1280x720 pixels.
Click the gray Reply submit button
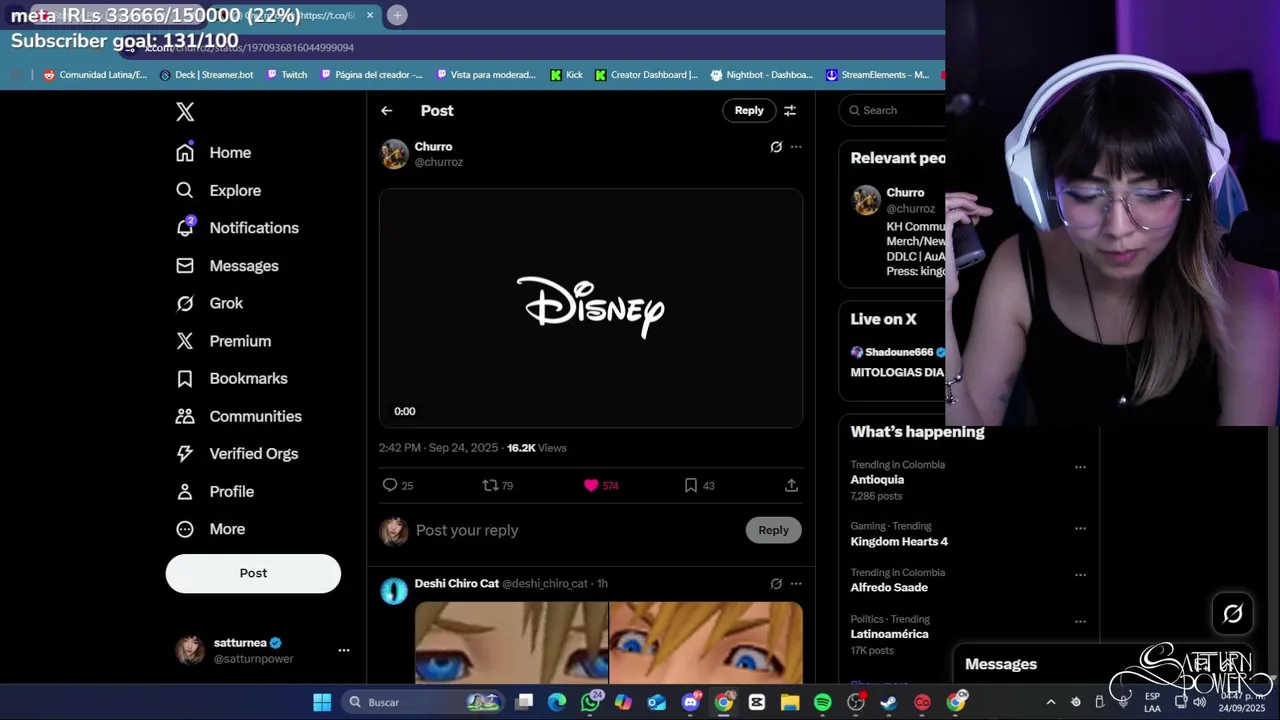pyautogui.click(x=773, y=530)
